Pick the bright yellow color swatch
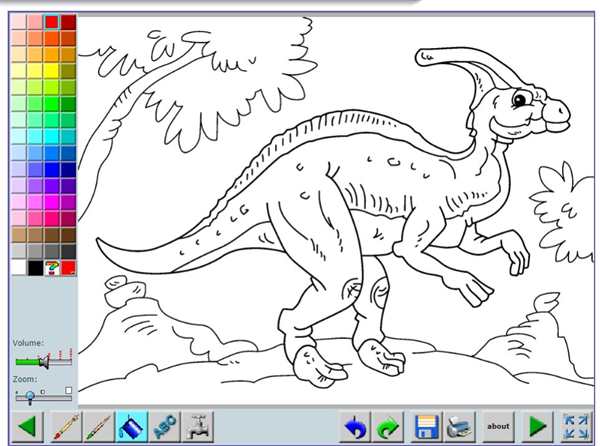This screenshot has width=600, height=446. [x=52, y=71]
